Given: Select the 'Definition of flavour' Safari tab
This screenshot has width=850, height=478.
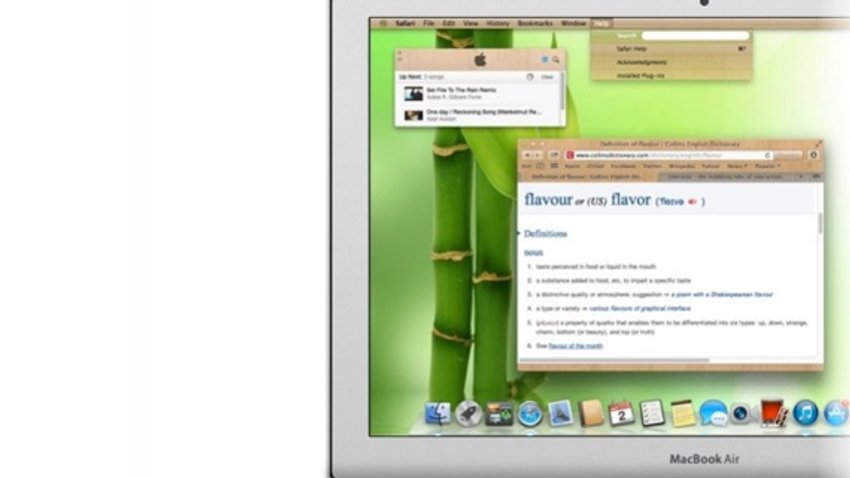Looking at the screenshot, I should [588, 177].
